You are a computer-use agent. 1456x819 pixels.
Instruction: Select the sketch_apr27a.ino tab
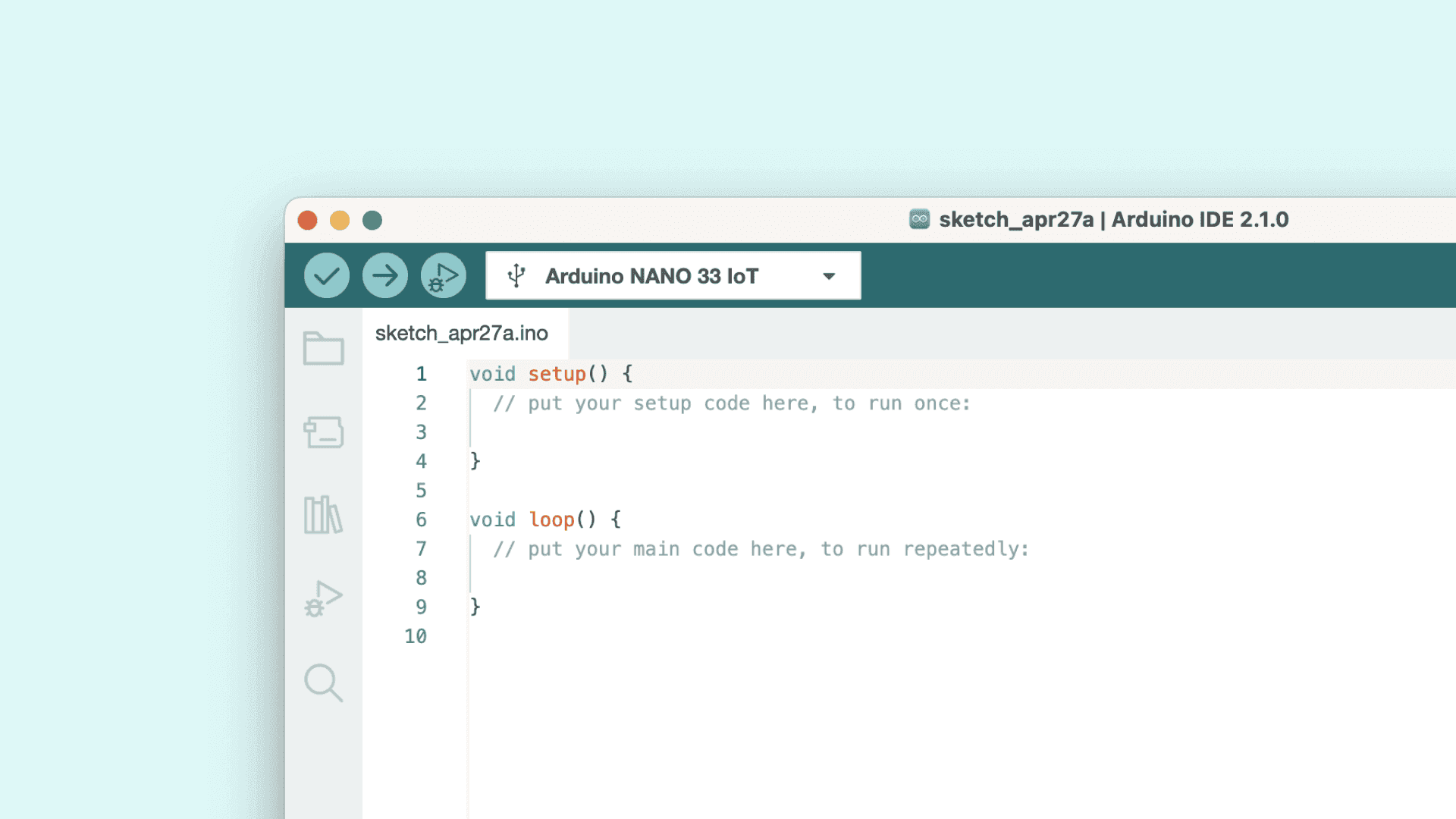click(x=461, y=333)
